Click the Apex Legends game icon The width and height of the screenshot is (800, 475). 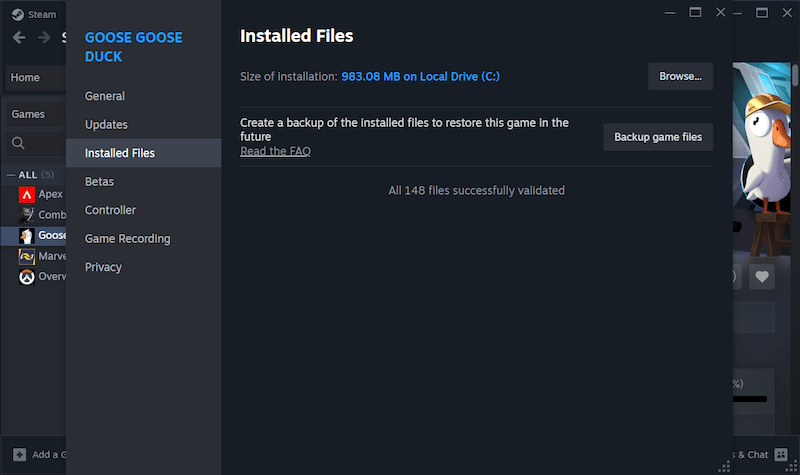pyautogui.click(x=27, y=194)
